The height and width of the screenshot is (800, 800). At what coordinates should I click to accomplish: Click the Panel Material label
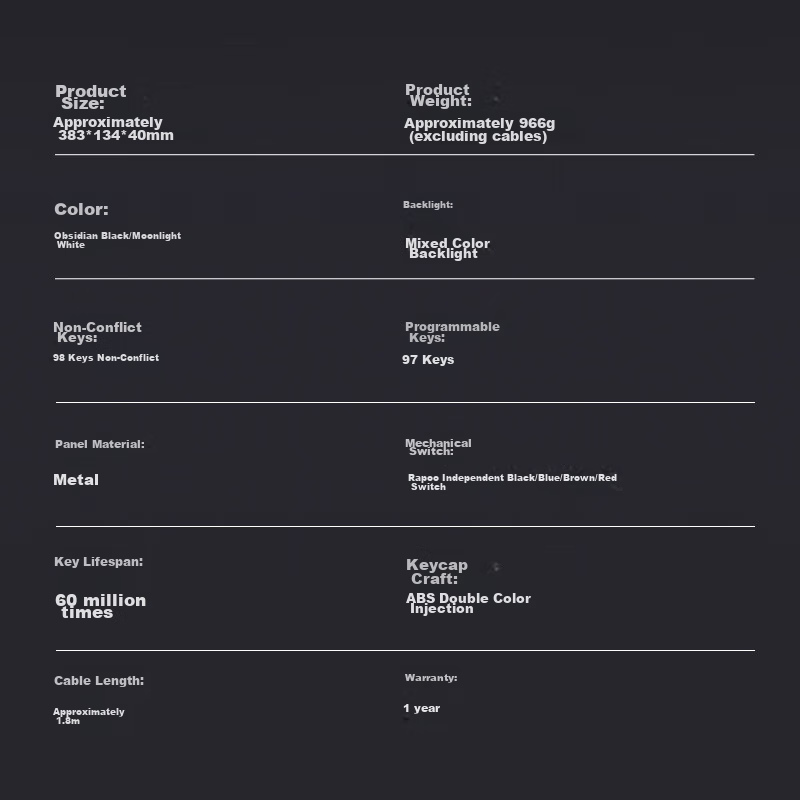[x=99, y=444]
